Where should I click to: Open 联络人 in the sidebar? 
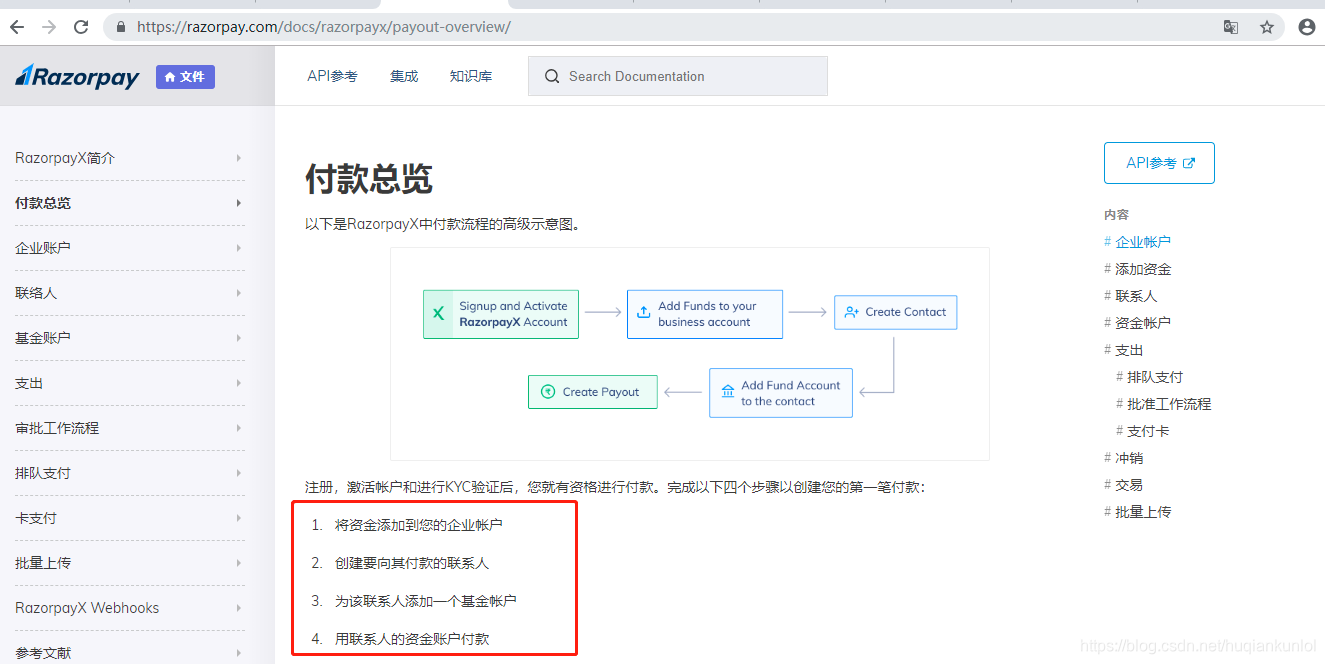tap(36, 293)
